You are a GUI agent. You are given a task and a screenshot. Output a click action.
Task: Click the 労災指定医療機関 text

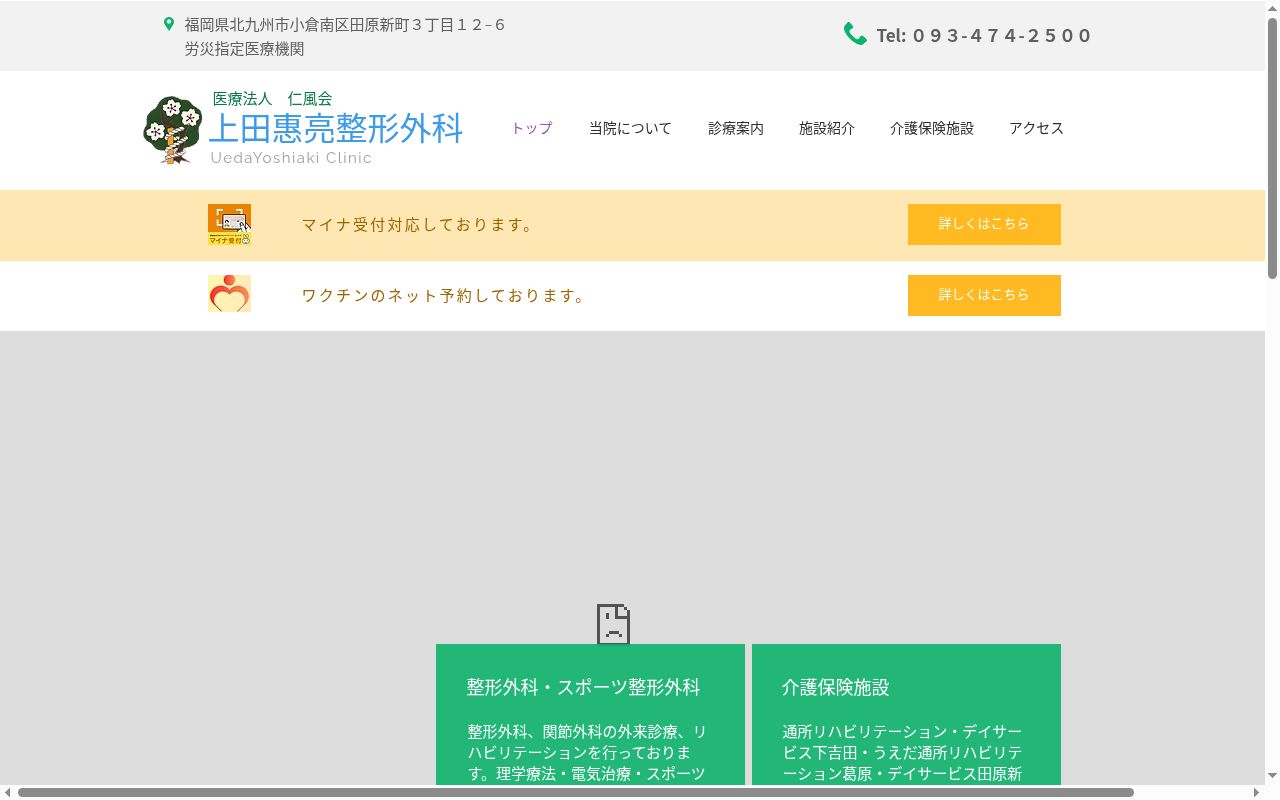[x=244, y=48]
